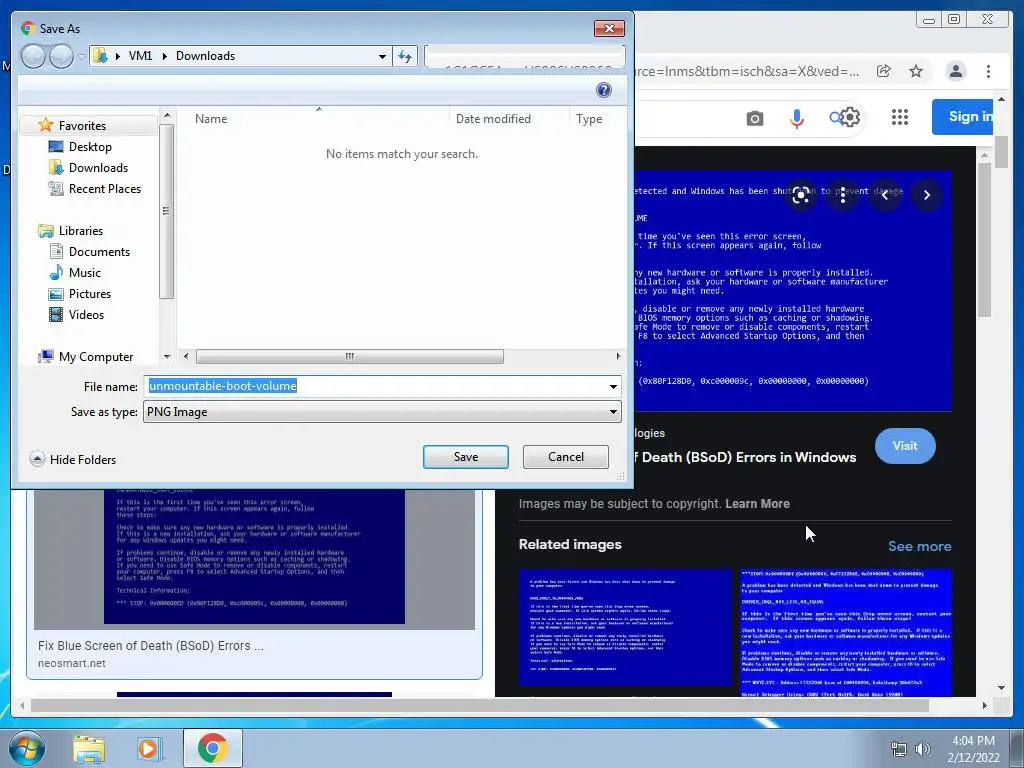Go to the previous image with left chevron

point(885,195)
